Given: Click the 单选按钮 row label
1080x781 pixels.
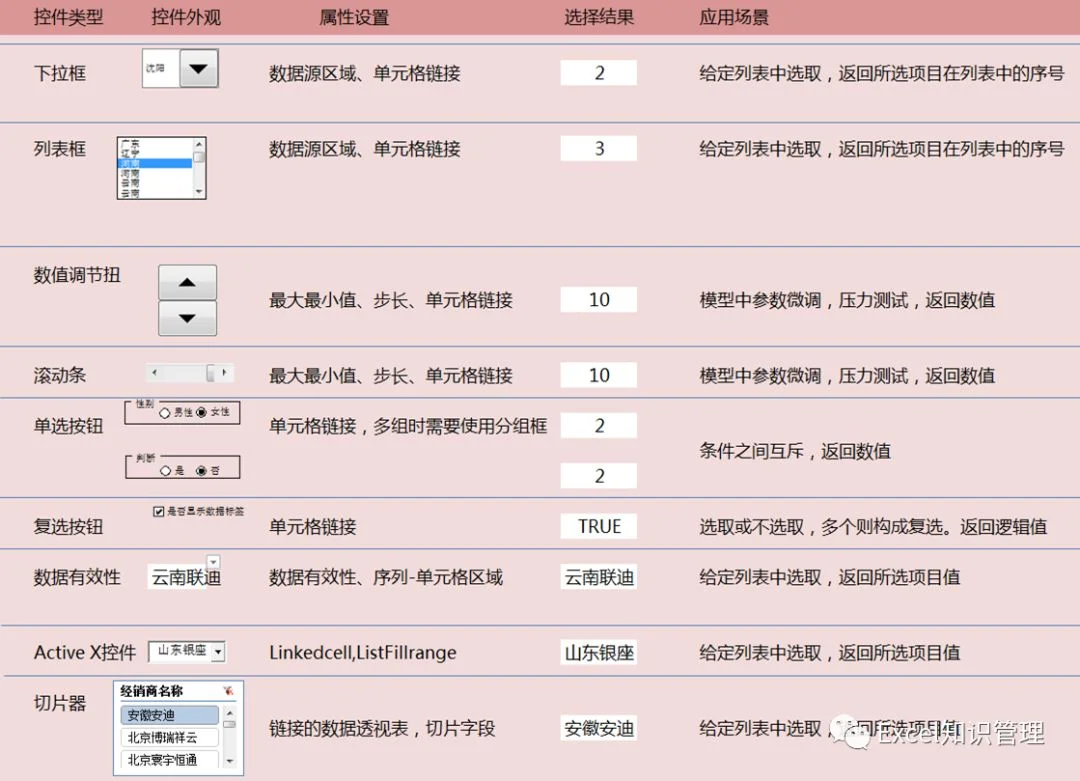Looking at the screenshot, I should point(68,426).
